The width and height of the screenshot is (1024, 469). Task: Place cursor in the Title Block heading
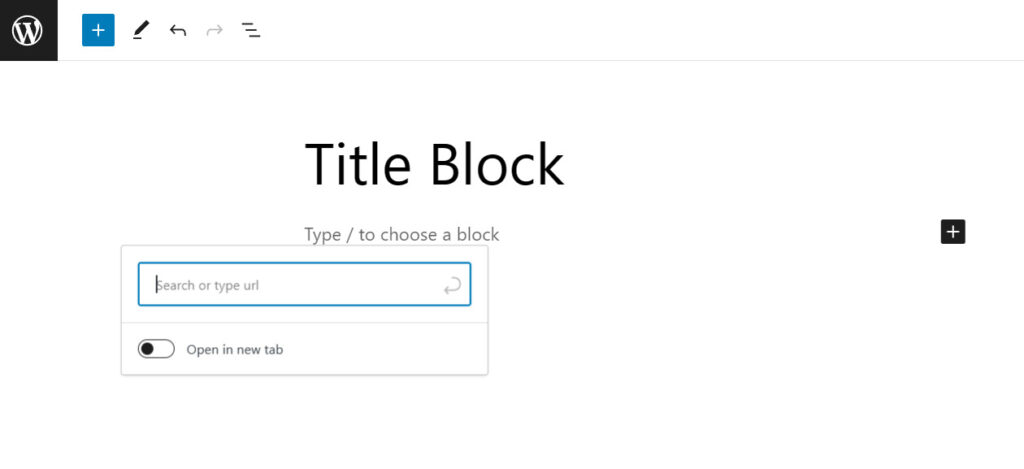coord(434,164)
